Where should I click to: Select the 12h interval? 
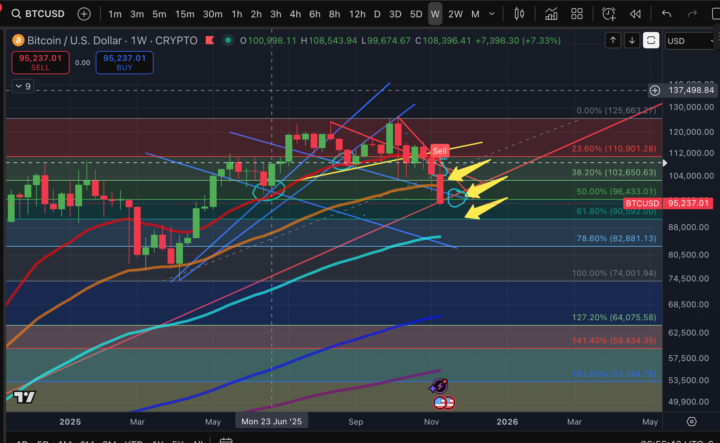[x=357, y=14]
